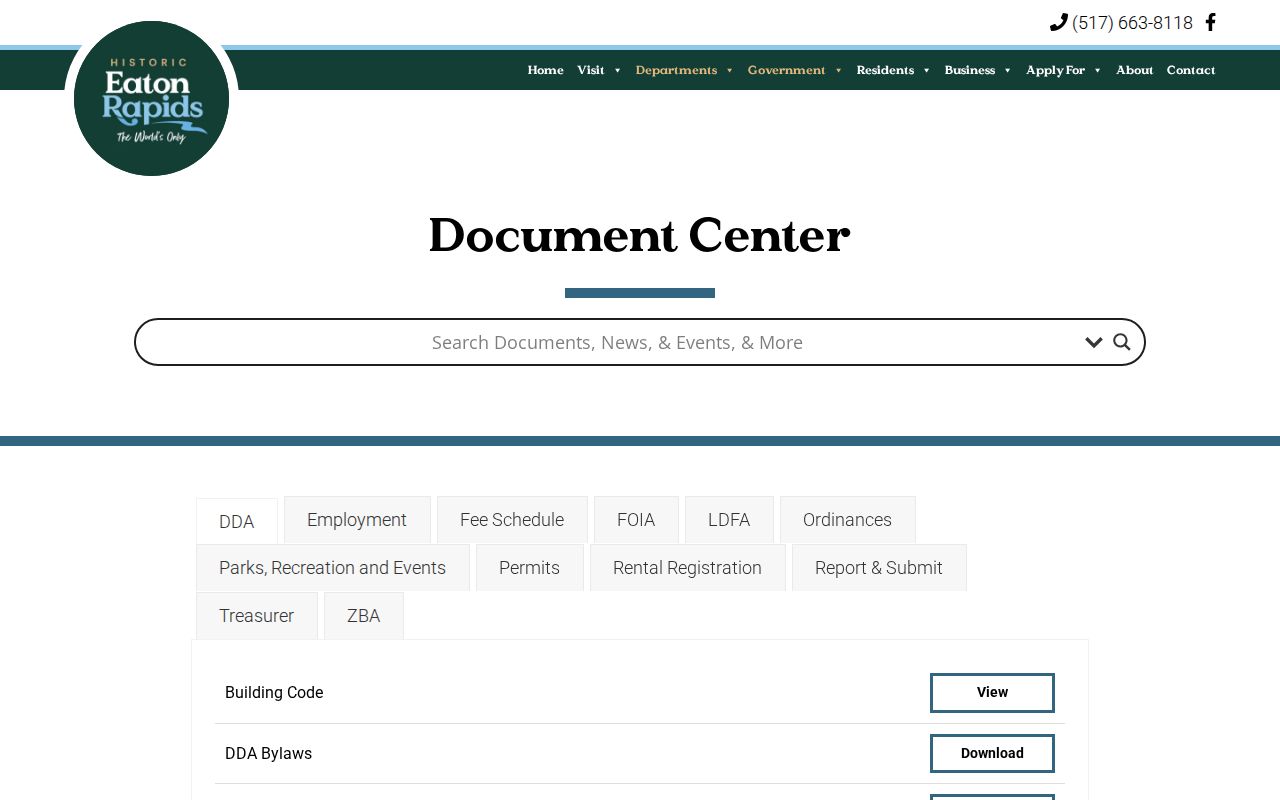Viewport: 1280px width, 800px height.
Task: Select the DDA tab
Action: 237,521
